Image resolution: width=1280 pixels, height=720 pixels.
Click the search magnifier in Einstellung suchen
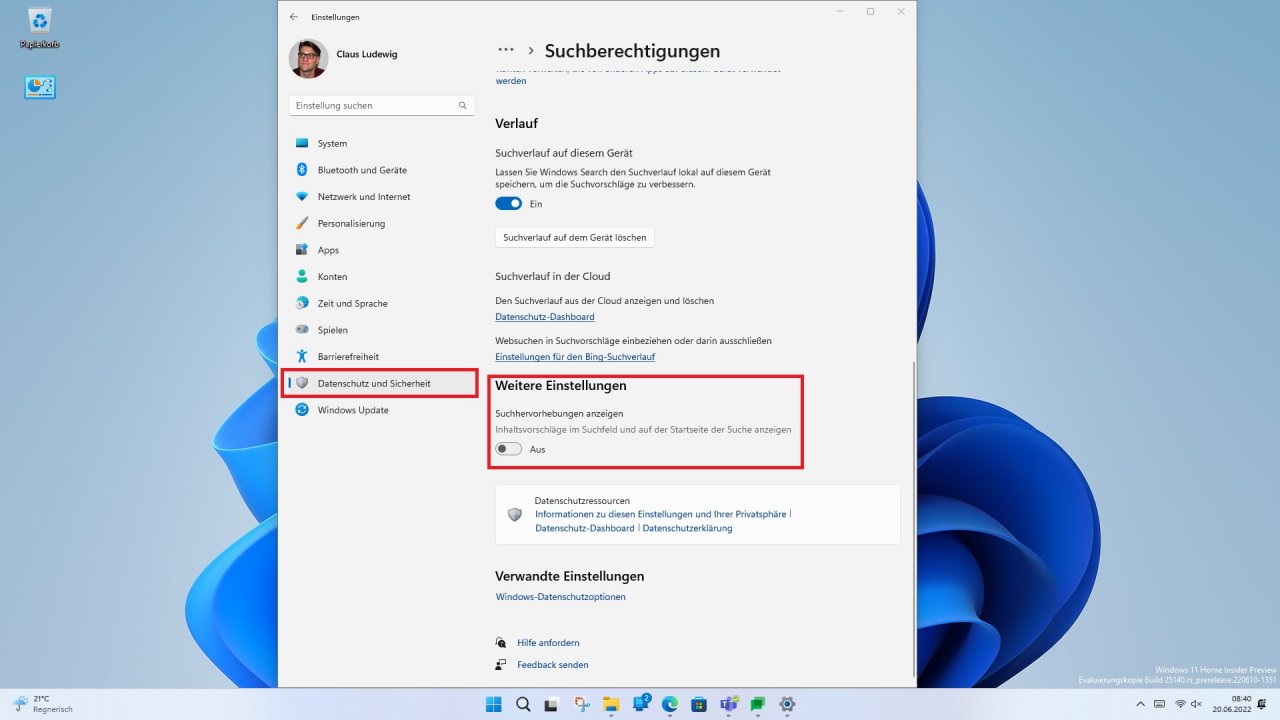(462, 105)
